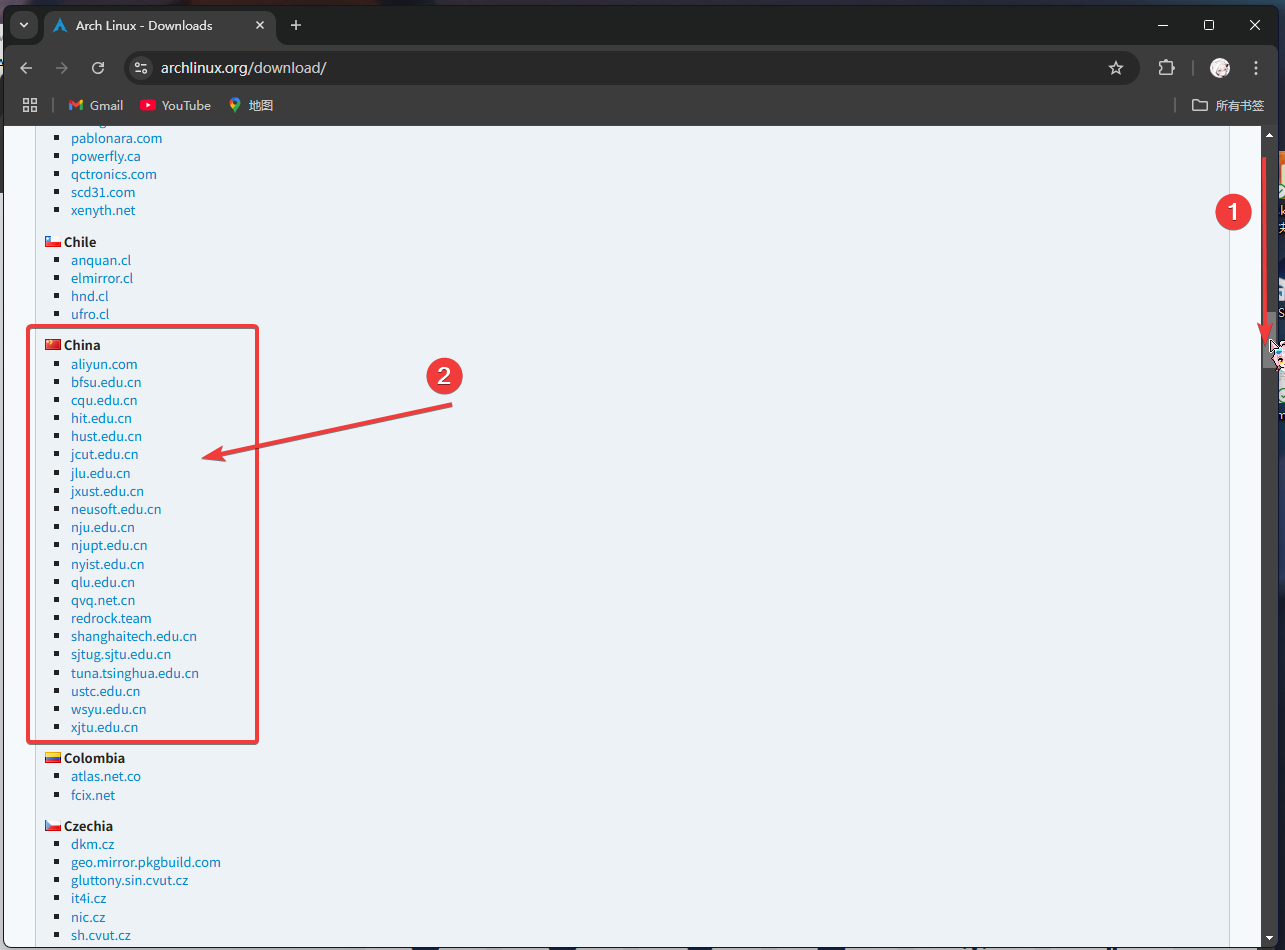Close the Arch Linux - Downloads tab
Image resolution: width=1285 pixels, height=950 pixels.
pyautogui.click(x=258, y=25)
